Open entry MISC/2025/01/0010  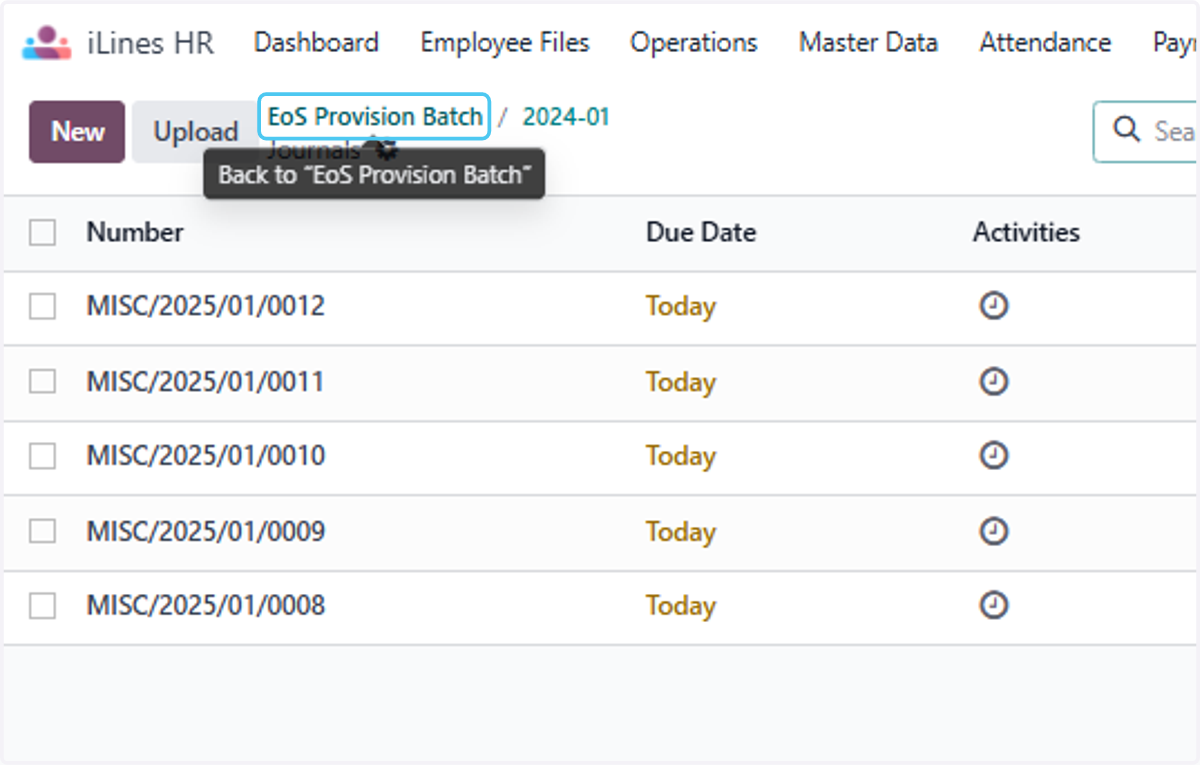click(206, 456)
